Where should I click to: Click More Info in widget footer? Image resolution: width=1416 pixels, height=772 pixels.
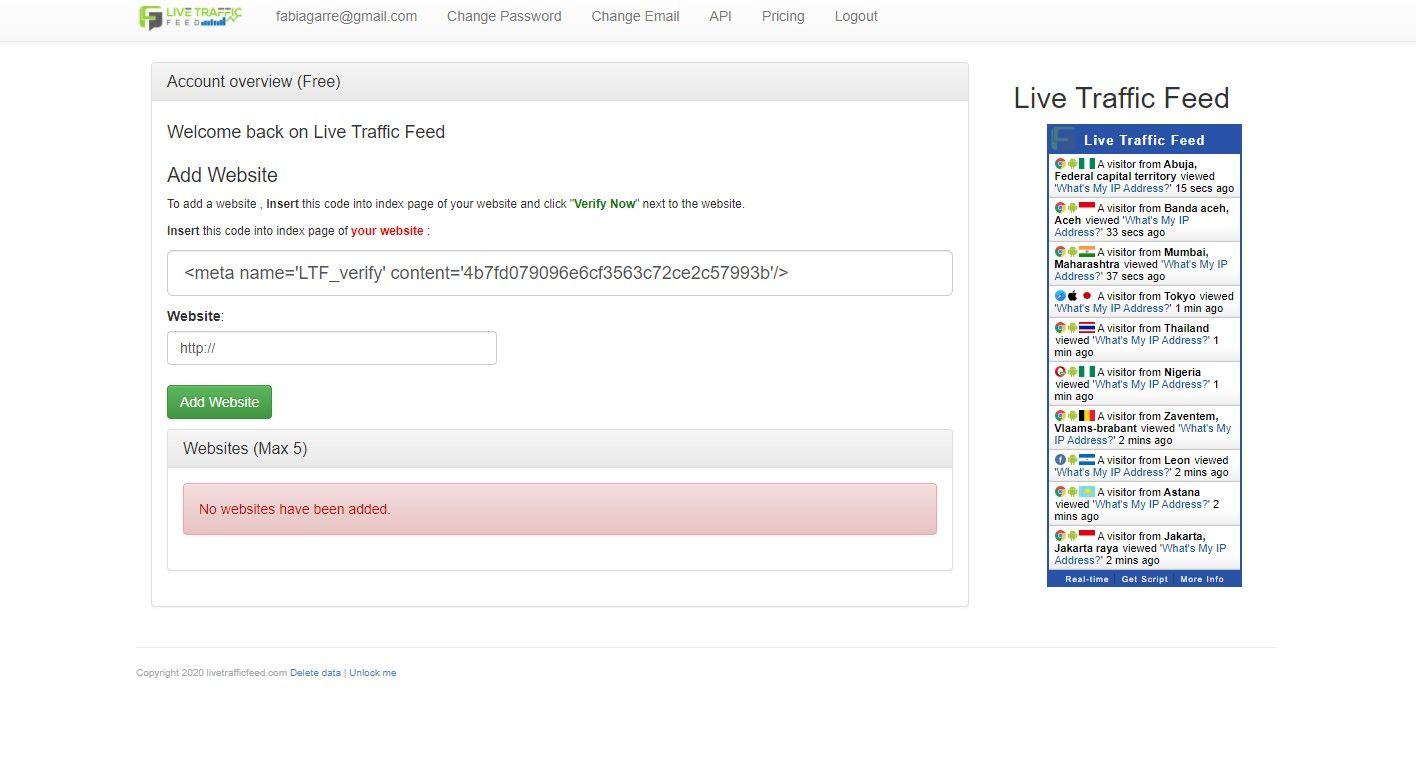(x=1202, y=579)
